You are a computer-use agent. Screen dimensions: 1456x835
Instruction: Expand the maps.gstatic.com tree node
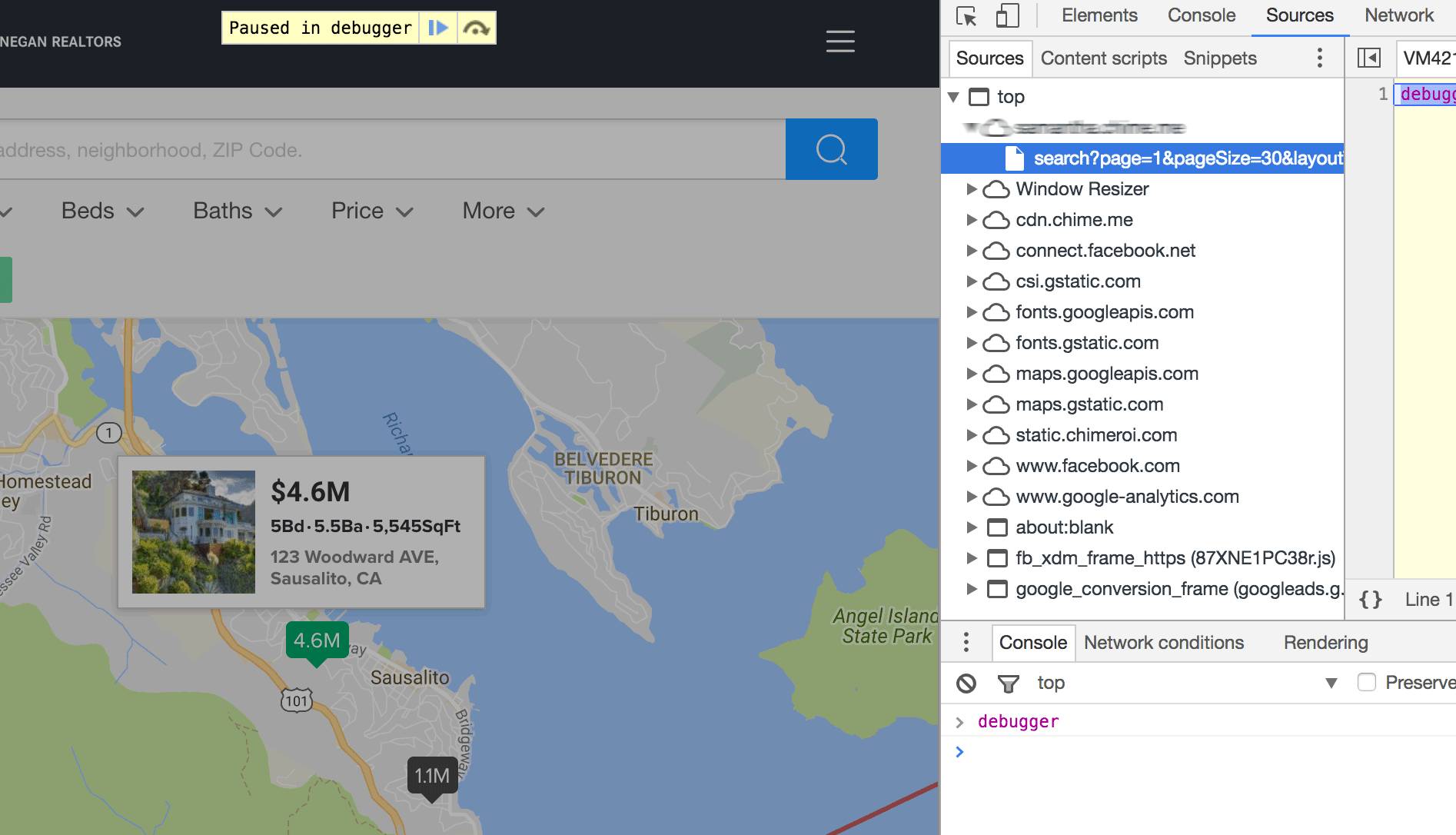click(972, 404)
